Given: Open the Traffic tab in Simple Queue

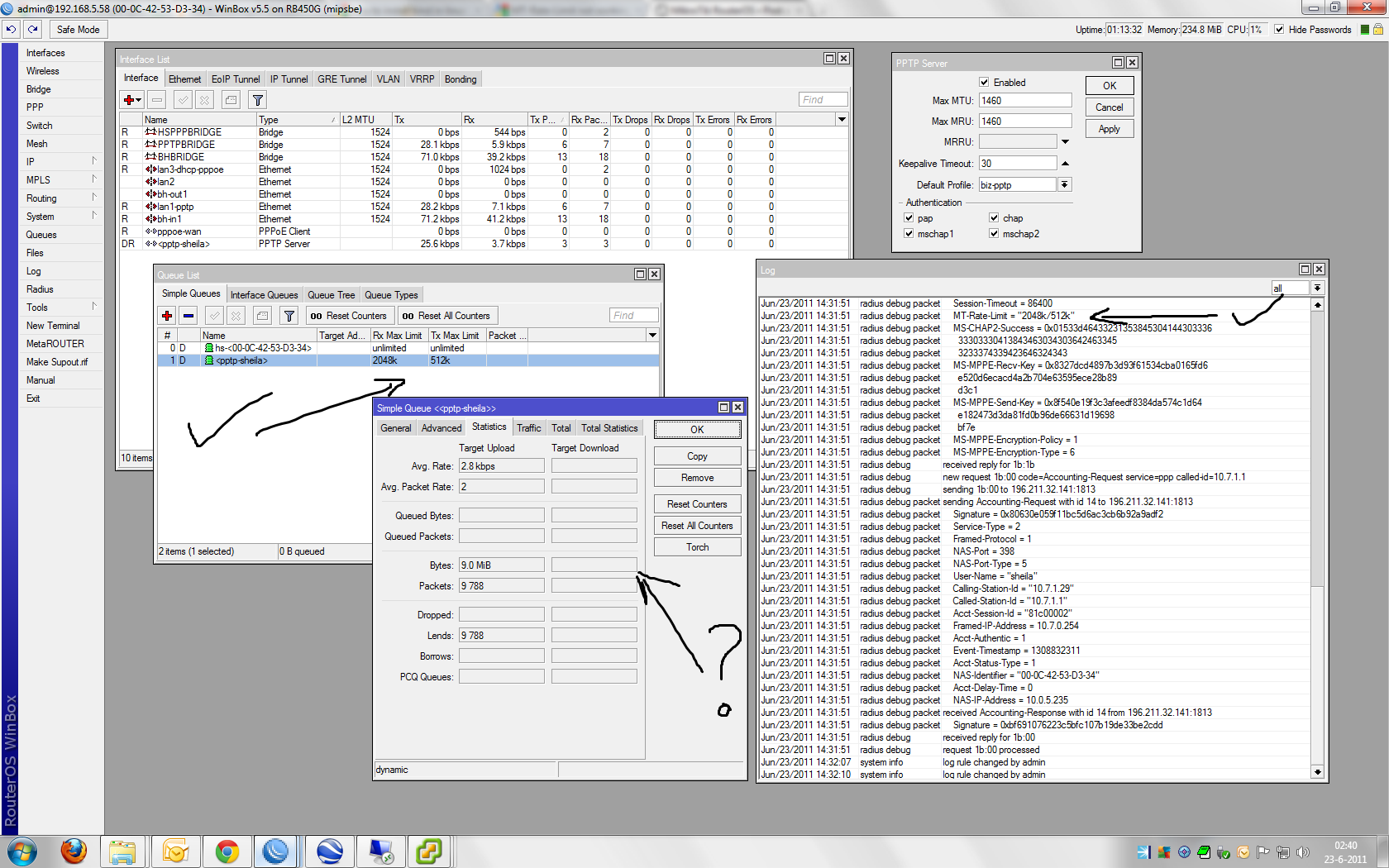Looking at the screenshot, I should 528,428.
